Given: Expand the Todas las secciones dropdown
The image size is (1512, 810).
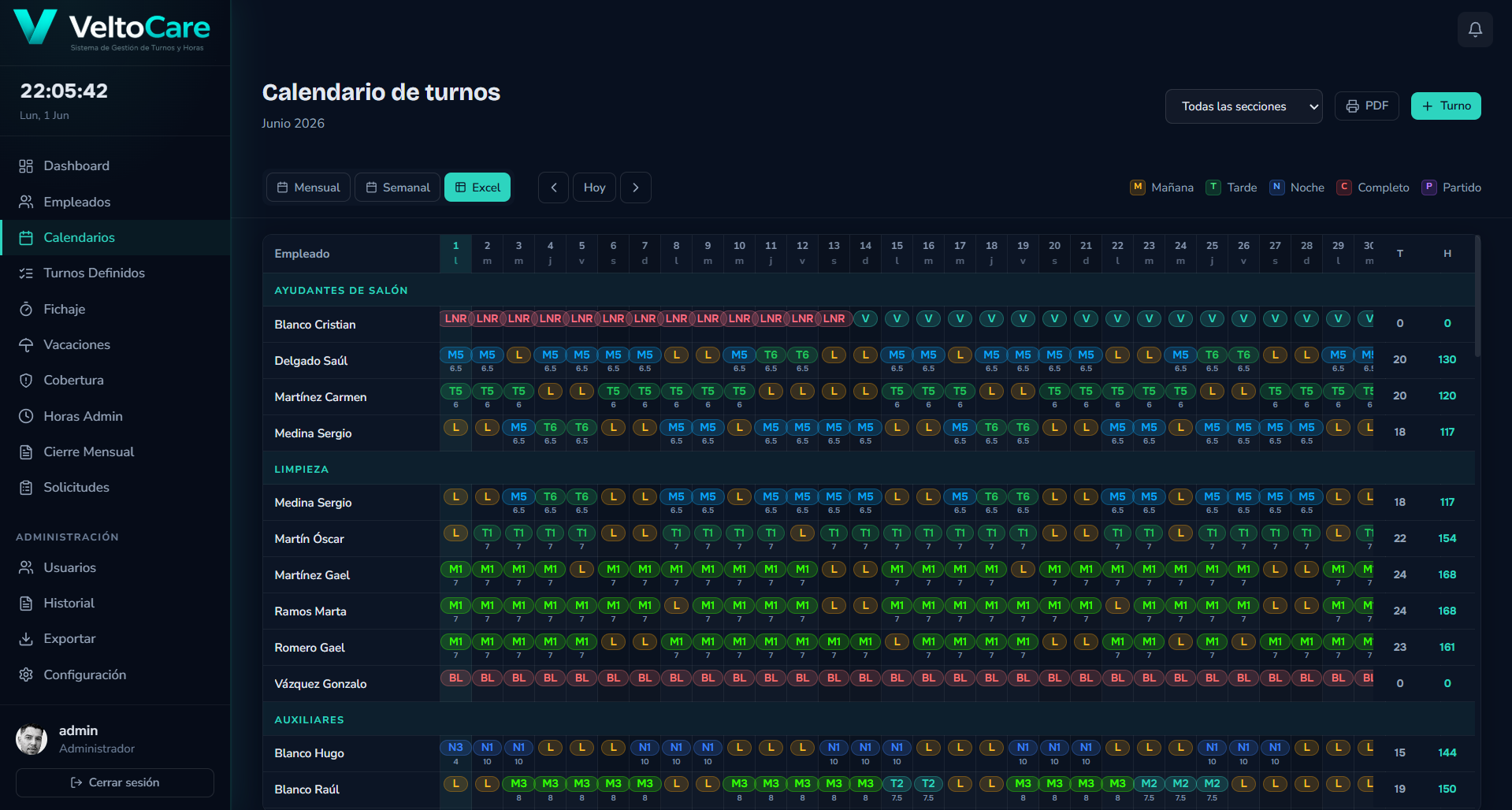Looking at the screenshot, I should tap(1243, 106).
